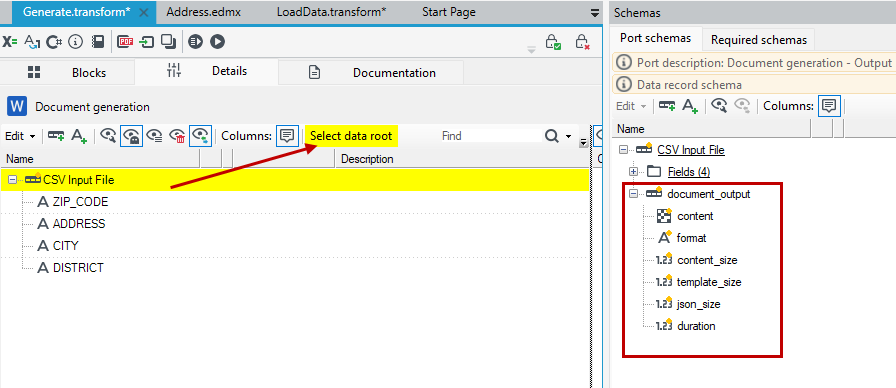Screen dimensions: 896x388
Task: Collapse the CSV Input File node in Details
Action: pyautogui.click(x=13, y=180)
